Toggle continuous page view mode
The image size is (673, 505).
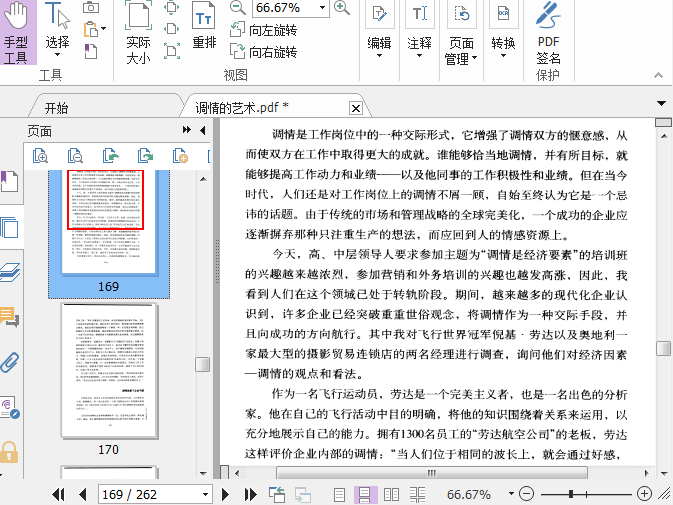pyautogui.click(x=365, y=494)
